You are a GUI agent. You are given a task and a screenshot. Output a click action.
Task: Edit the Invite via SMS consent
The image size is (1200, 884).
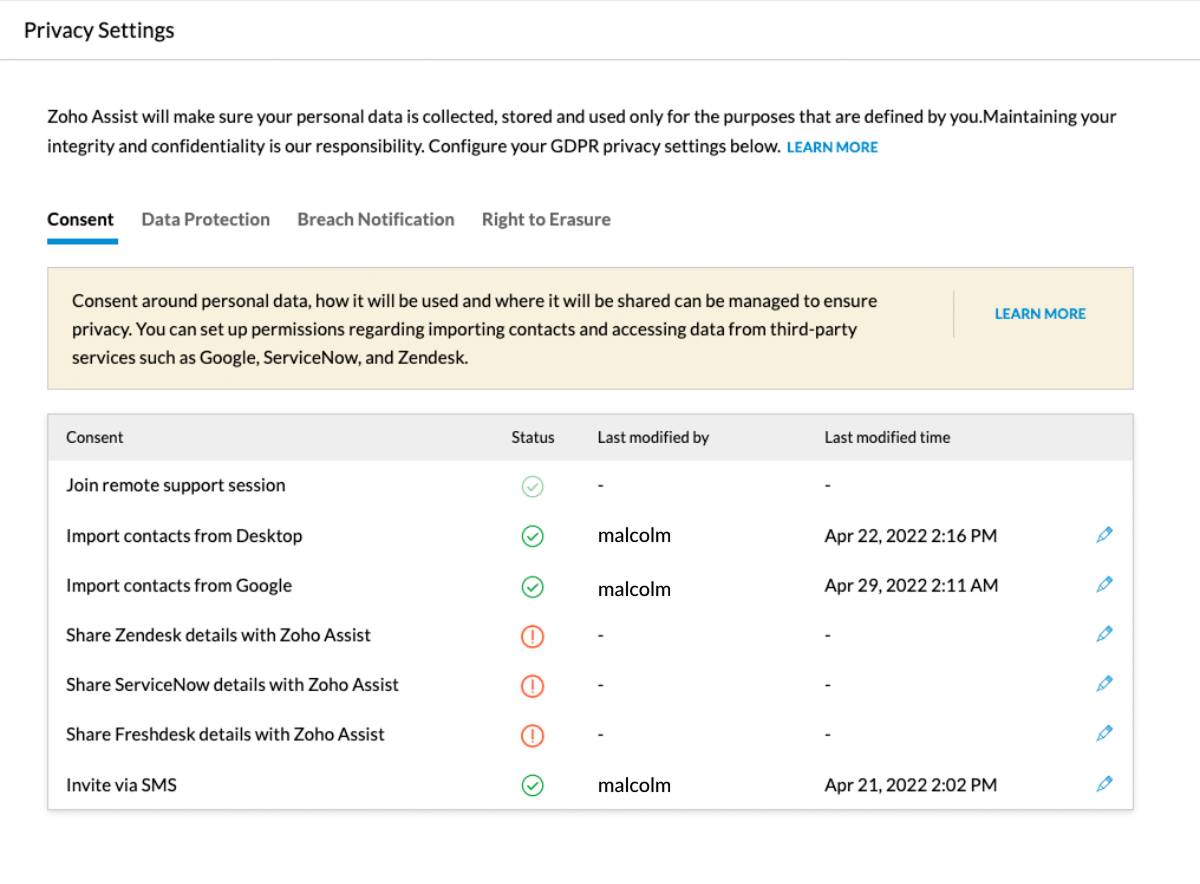pos(1104,784)
